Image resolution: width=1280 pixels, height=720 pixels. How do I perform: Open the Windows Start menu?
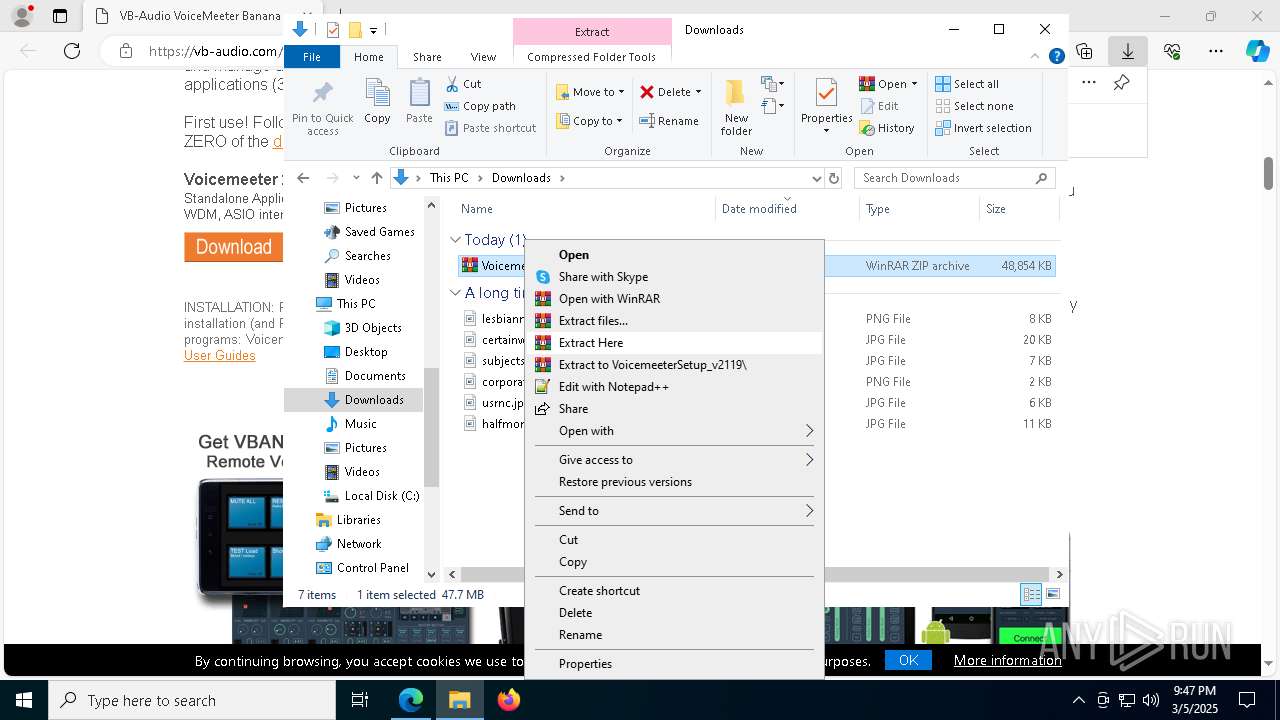click(24, 700)
